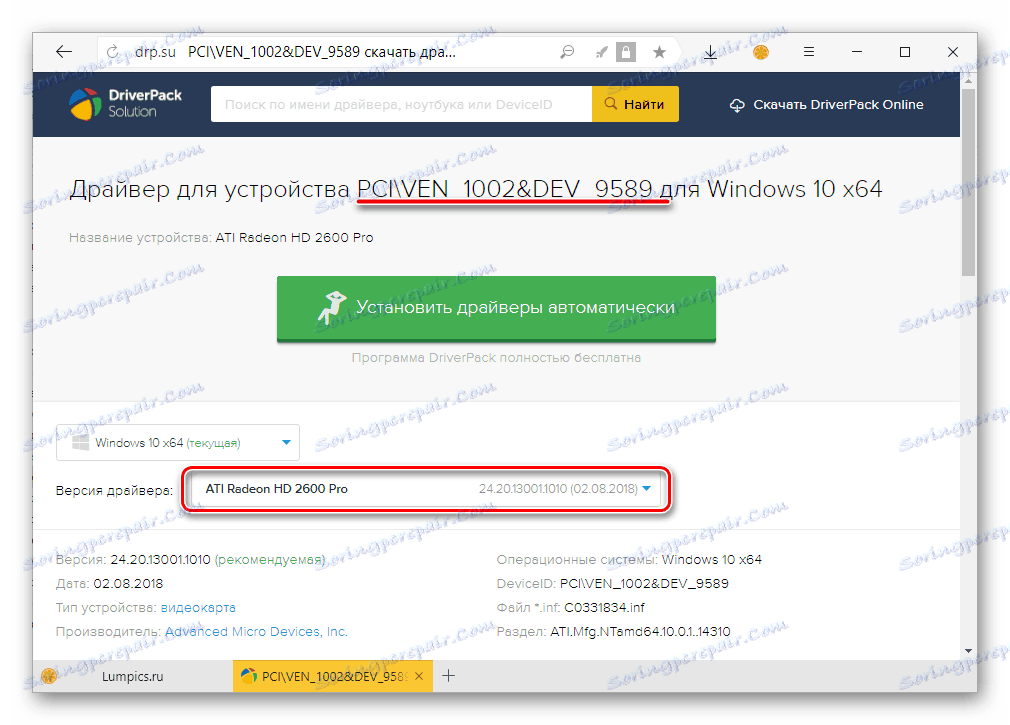Click the back navigation arrow
Image resolution: width=1010 pixels, height=725 pixels.
(x=63, y=51)
